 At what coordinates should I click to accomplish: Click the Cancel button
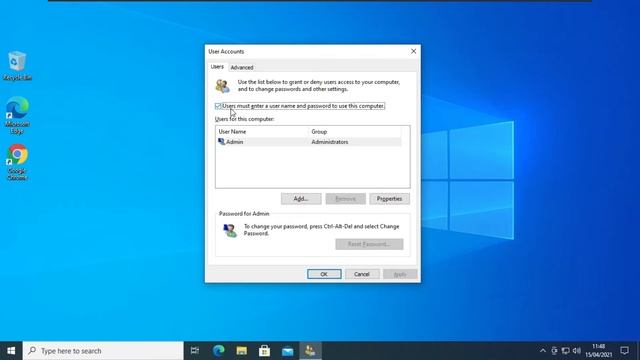coord(362,274)
